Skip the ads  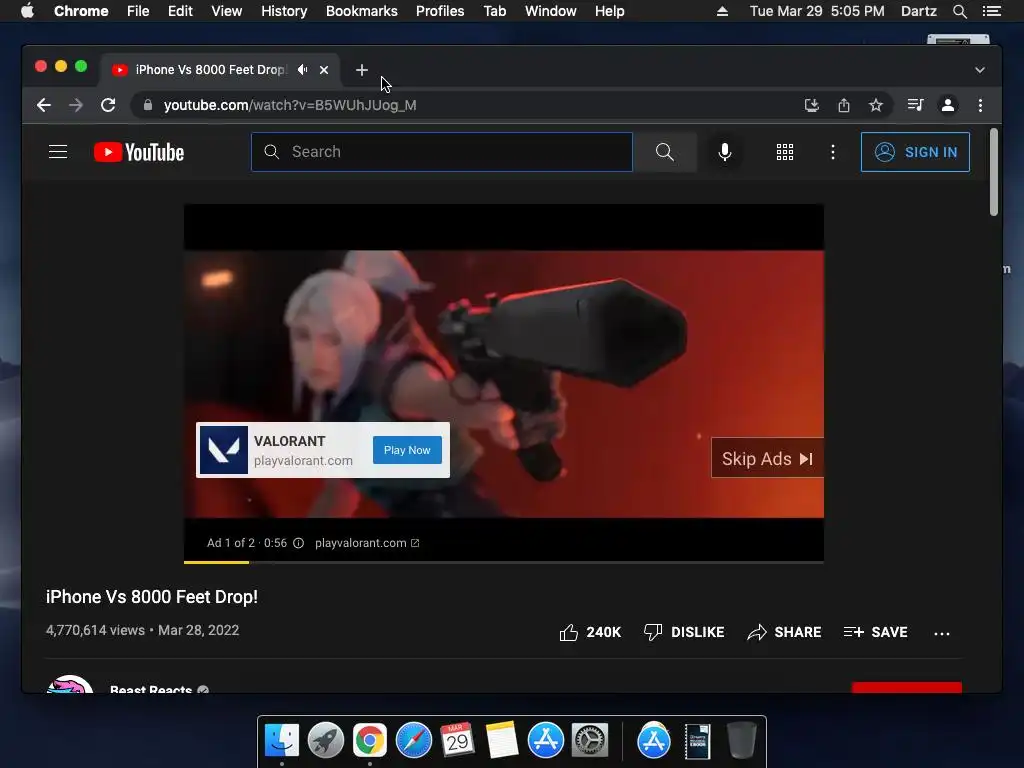point(767,458)
